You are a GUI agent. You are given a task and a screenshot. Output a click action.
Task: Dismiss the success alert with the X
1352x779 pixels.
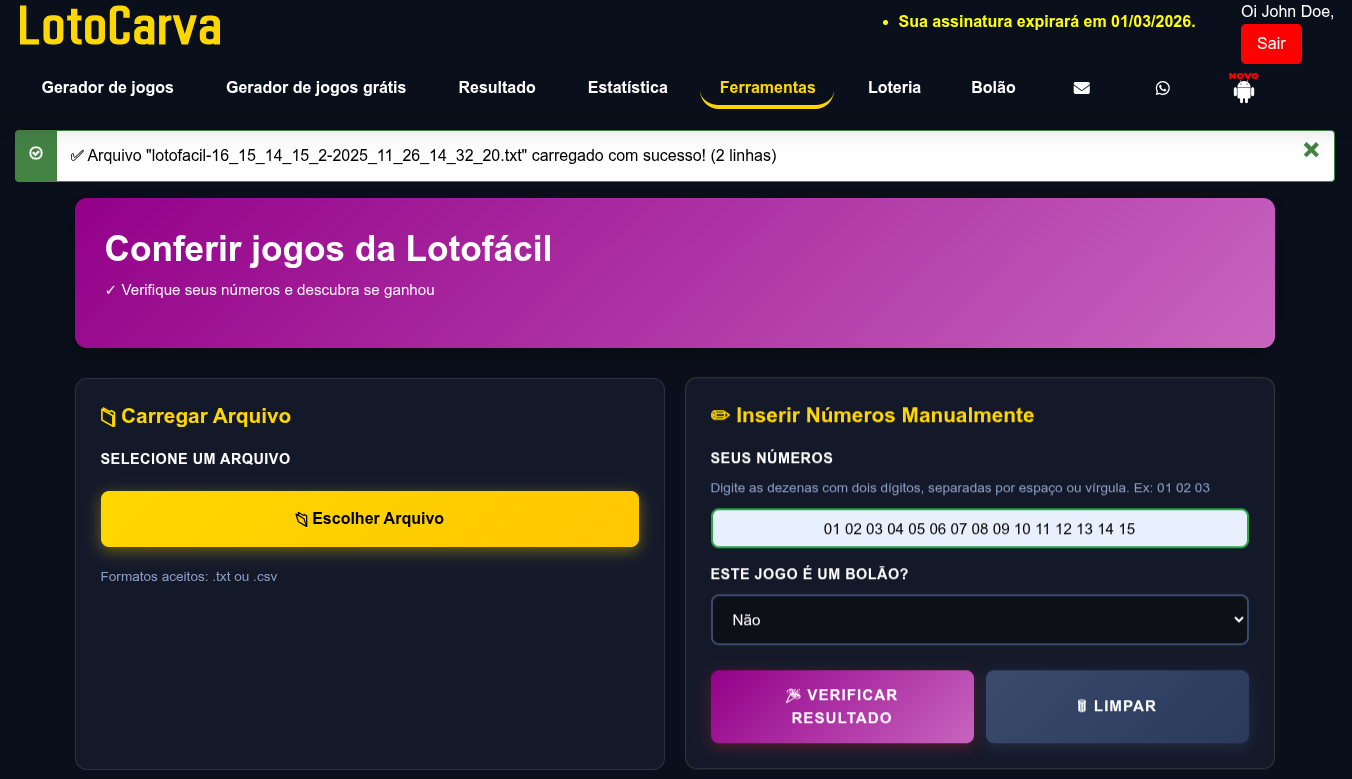[1311, 150]
